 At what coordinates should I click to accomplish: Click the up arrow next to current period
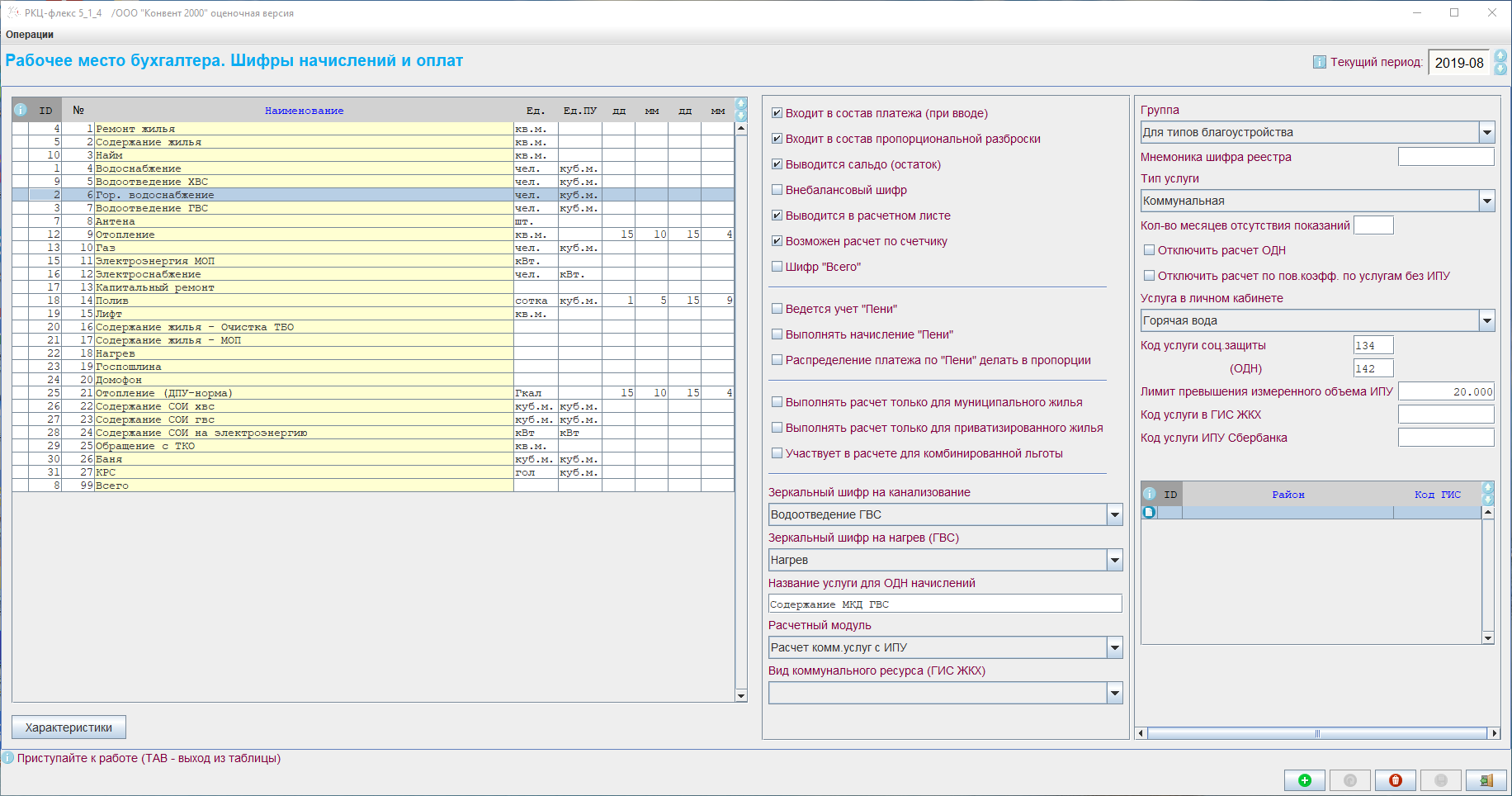pyautogui.click(x=1500, y=56)
